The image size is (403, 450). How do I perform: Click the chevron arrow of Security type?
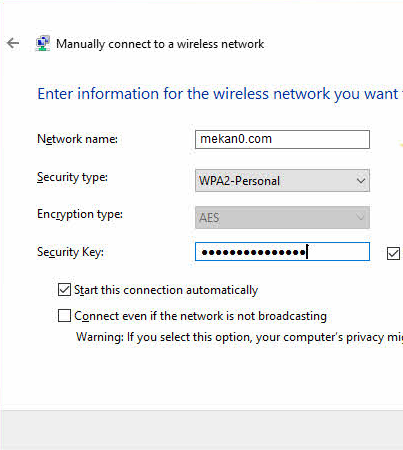(x=361, y=181)
